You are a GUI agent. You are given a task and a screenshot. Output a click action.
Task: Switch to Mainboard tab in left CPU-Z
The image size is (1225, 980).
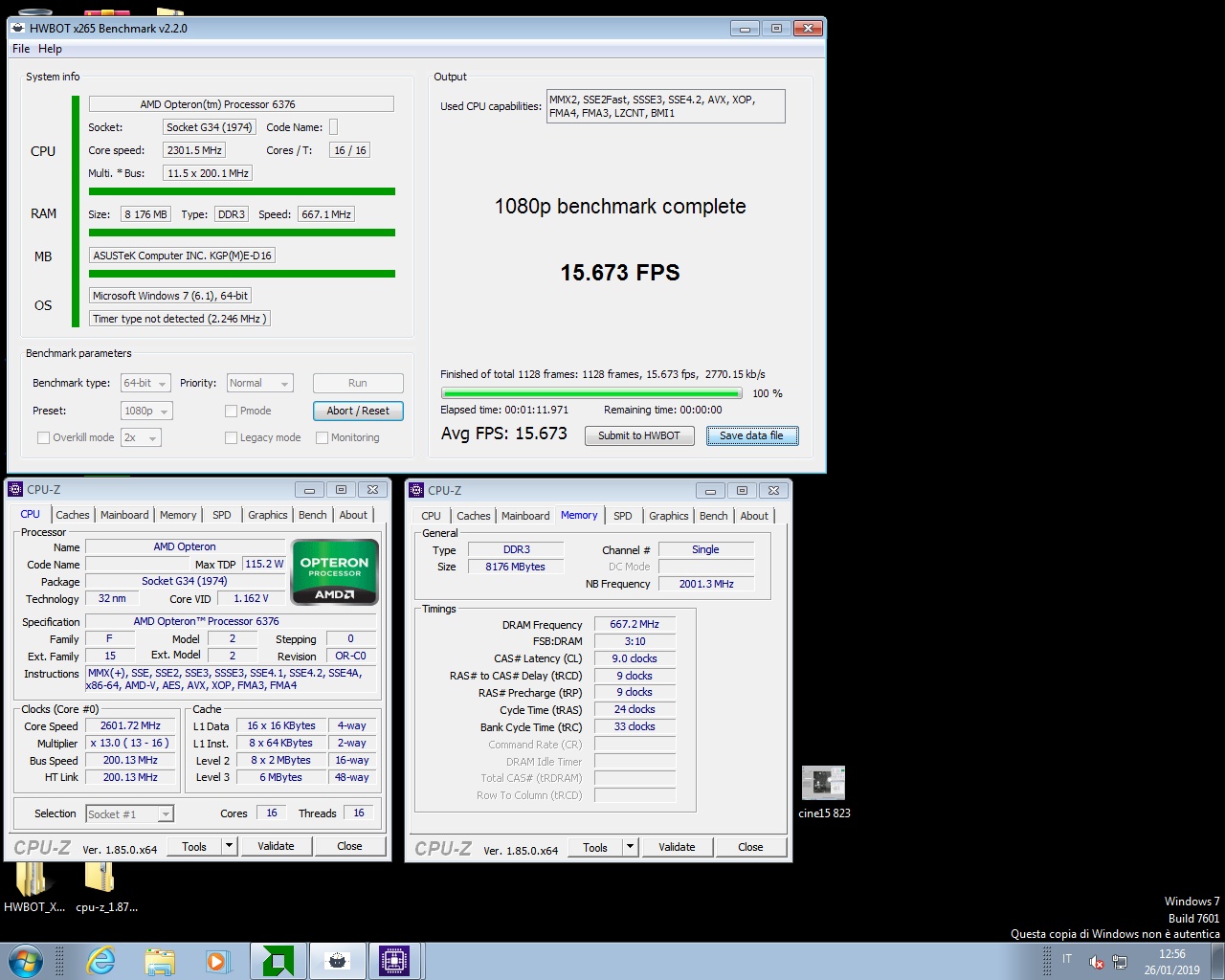pos(124,515)
